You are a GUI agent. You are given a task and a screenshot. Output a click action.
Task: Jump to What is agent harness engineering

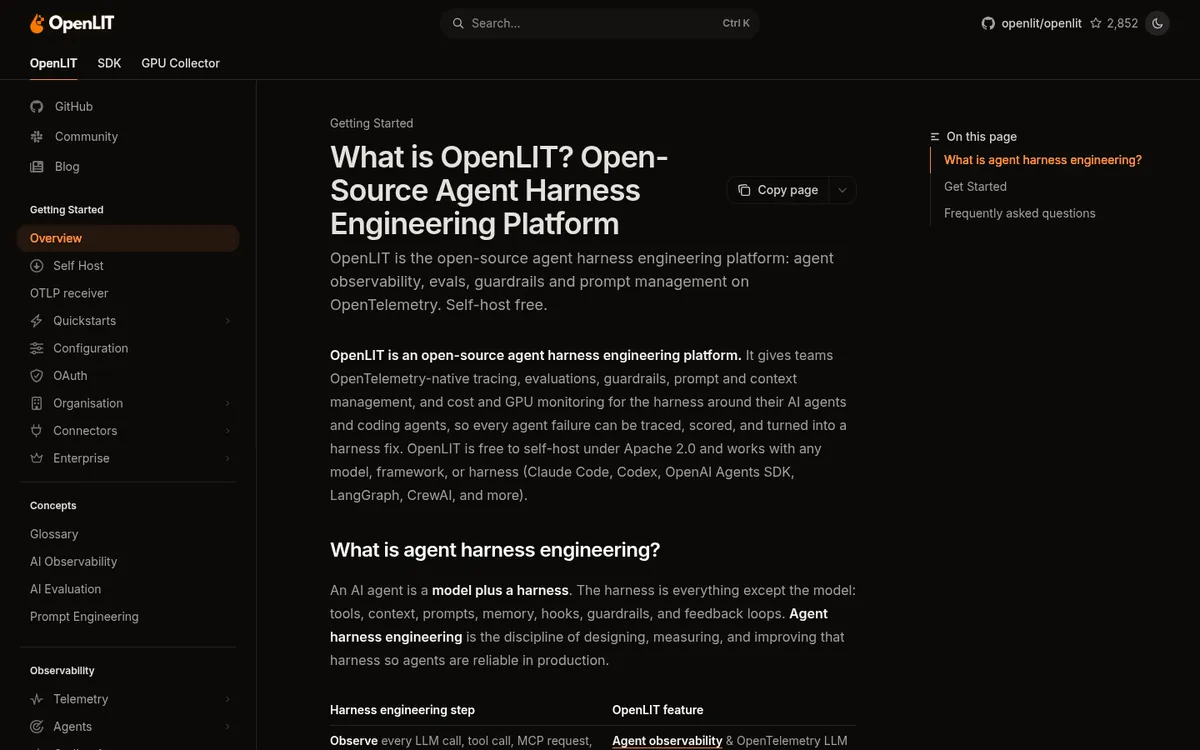(x=1043, y=160)
